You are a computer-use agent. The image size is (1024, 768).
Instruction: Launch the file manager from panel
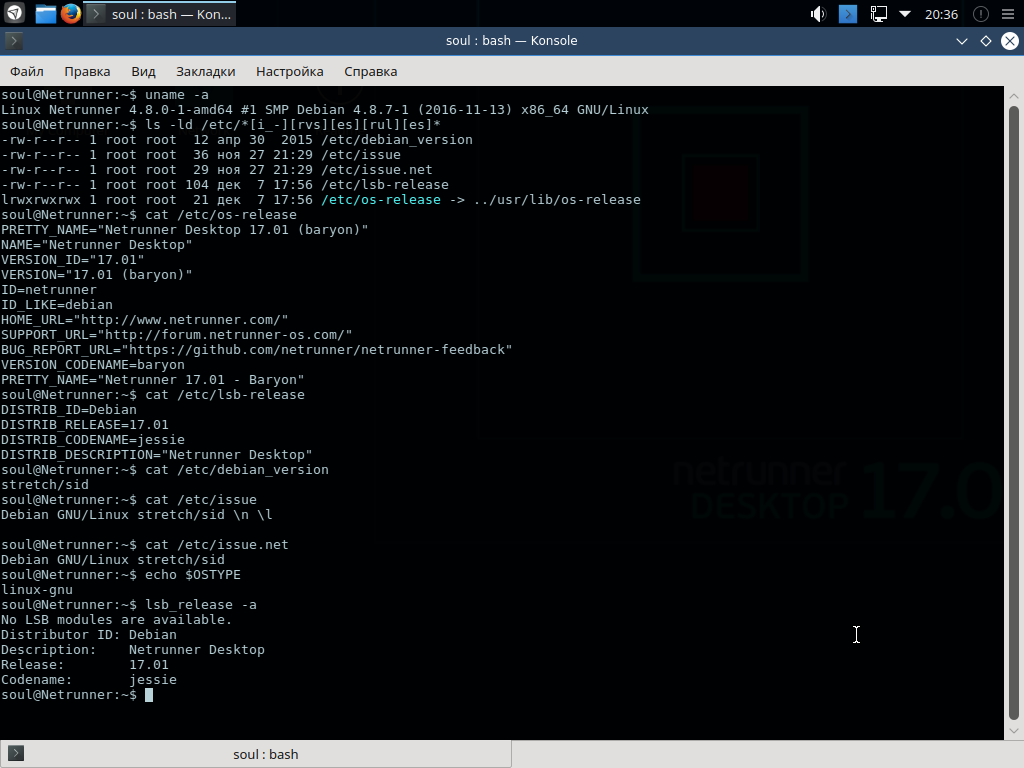click(x=45, y=14)
